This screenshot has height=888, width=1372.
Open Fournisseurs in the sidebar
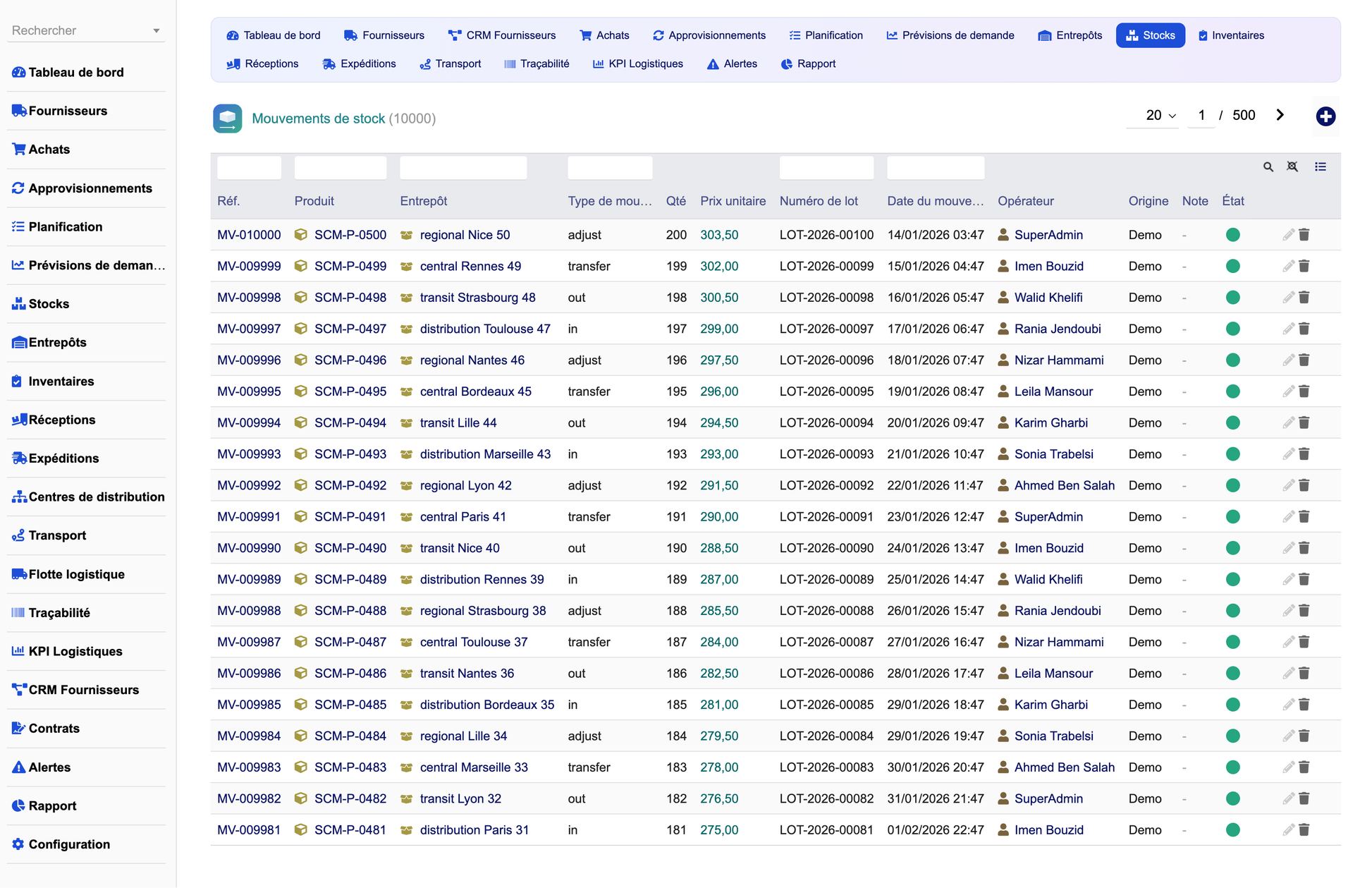(68, 111)
